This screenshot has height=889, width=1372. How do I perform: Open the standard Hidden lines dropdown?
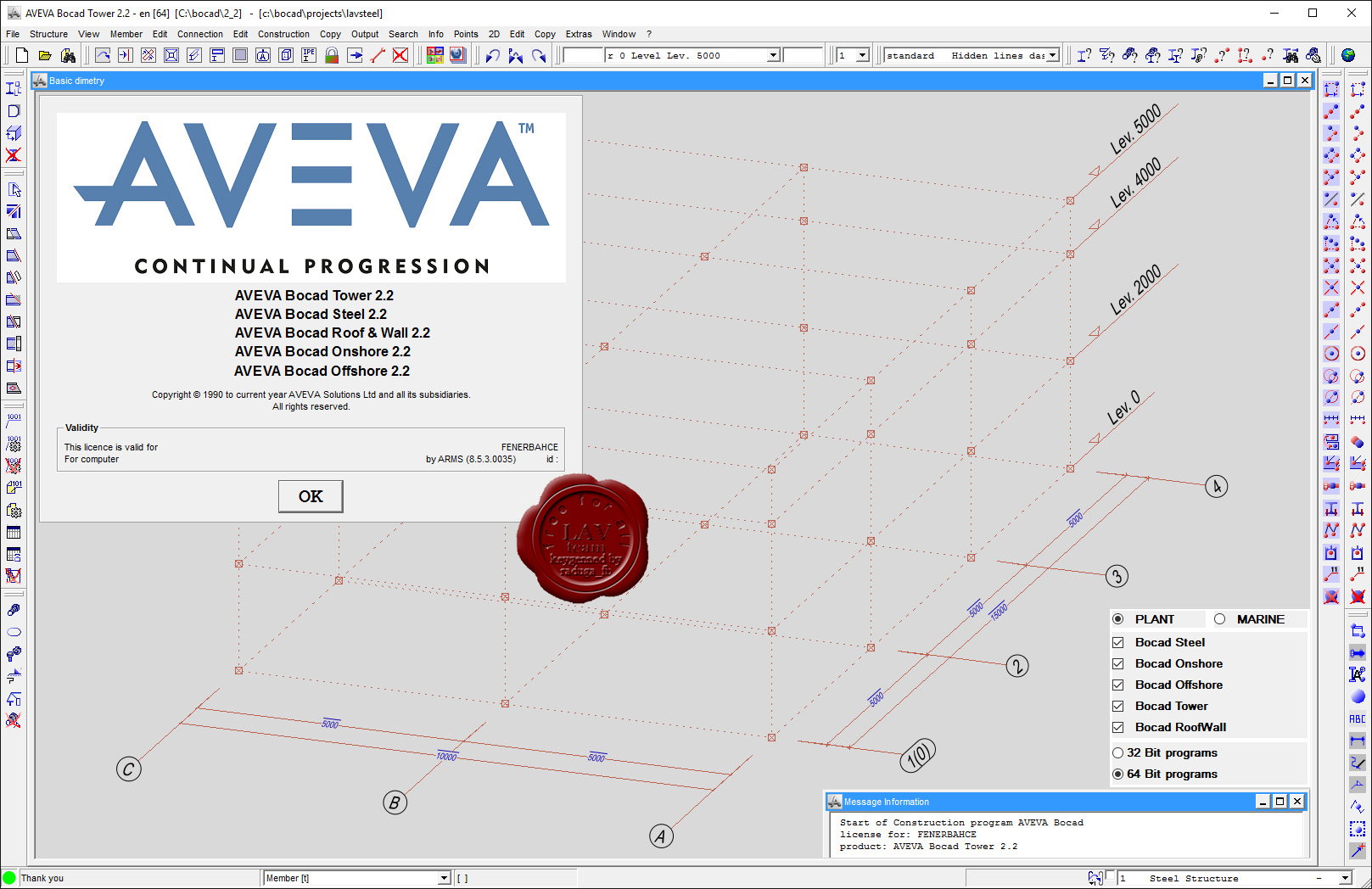pos(1053,55)
